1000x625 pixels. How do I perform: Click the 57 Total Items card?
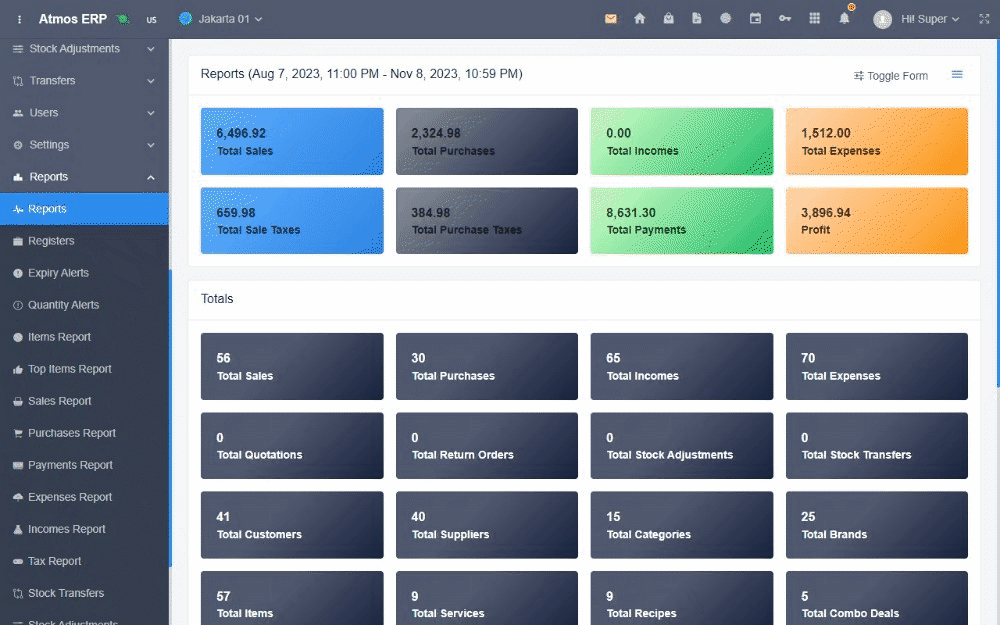click(x=292, y=598)
